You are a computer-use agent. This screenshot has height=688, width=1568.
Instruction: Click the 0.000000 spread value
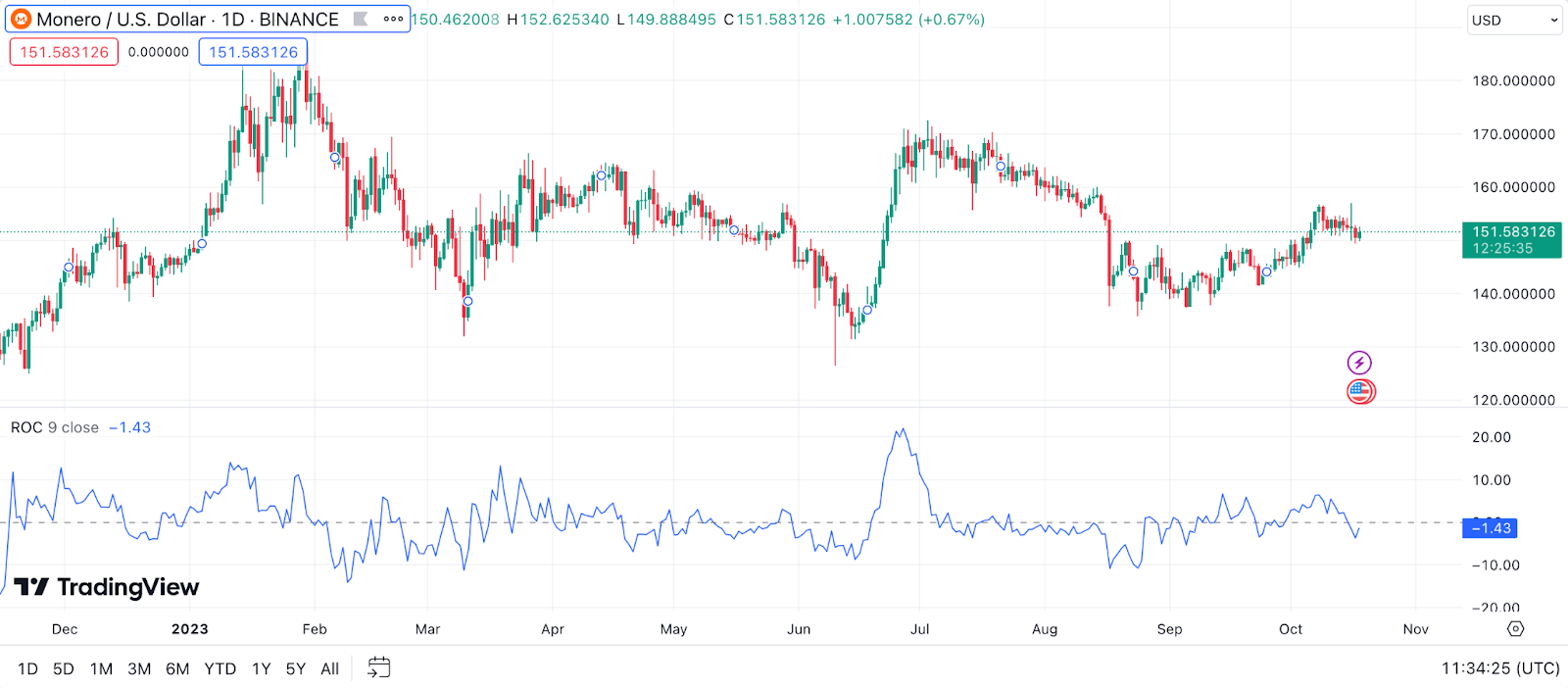click(x=159, y=52)
